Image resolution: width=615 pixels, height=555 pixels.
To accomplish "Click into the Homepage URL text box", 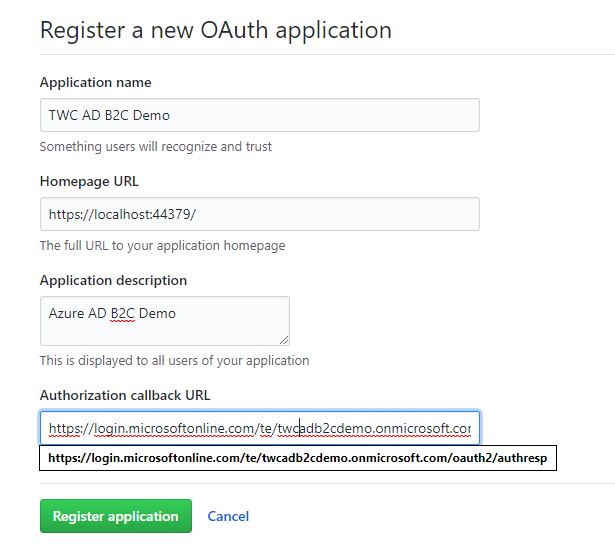I will click(260, 214).
